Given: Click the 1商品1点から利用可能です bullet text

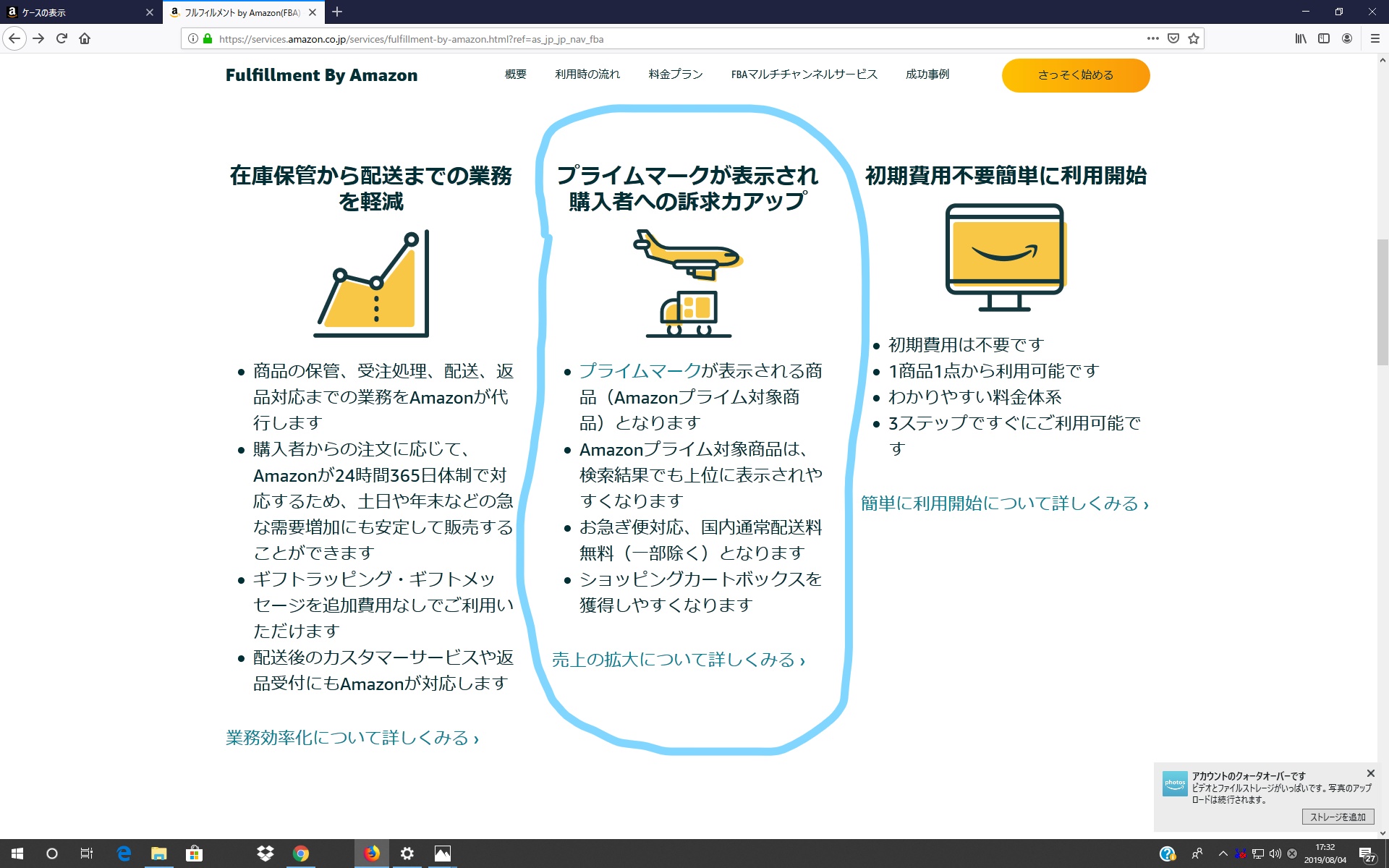Looking at the screenshot, I should tap(994, 371).
